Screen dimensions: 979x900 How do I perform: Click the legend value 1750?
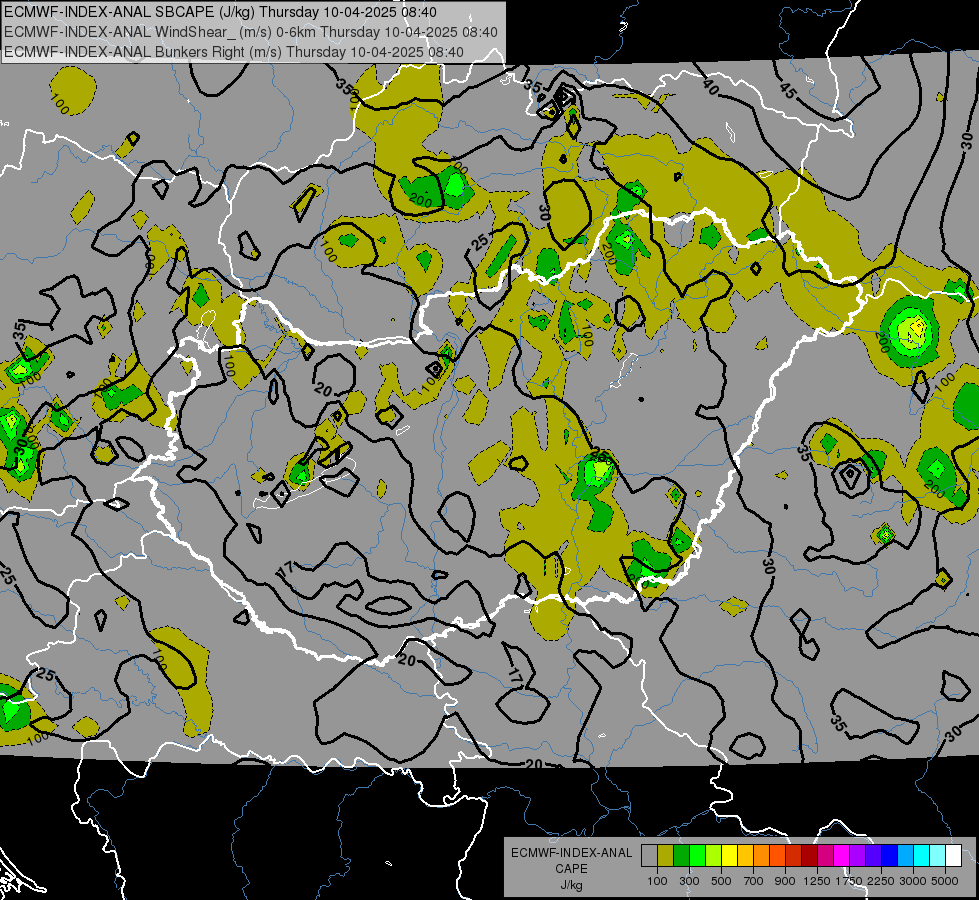pos(849,881)
